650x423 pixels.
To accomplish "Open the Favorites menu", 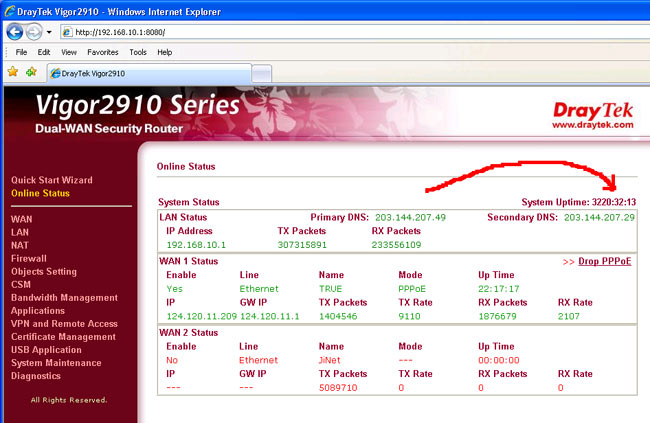I will point(103,52).
